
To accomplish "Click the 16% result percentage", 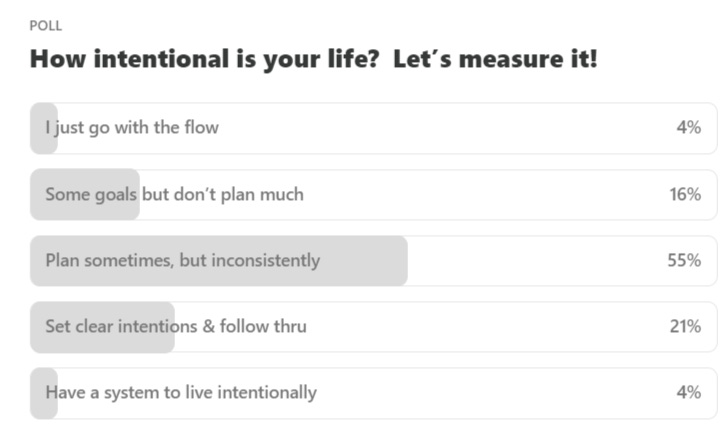I will coord(685,194).
